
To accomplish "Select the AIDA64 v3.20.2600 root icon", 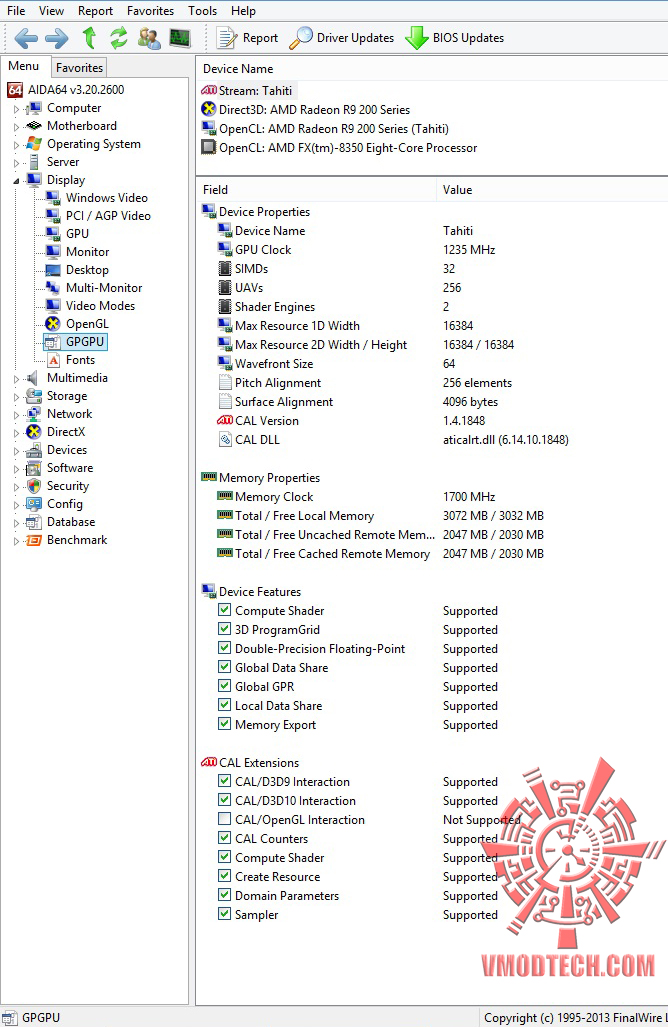I will (15, 90).
